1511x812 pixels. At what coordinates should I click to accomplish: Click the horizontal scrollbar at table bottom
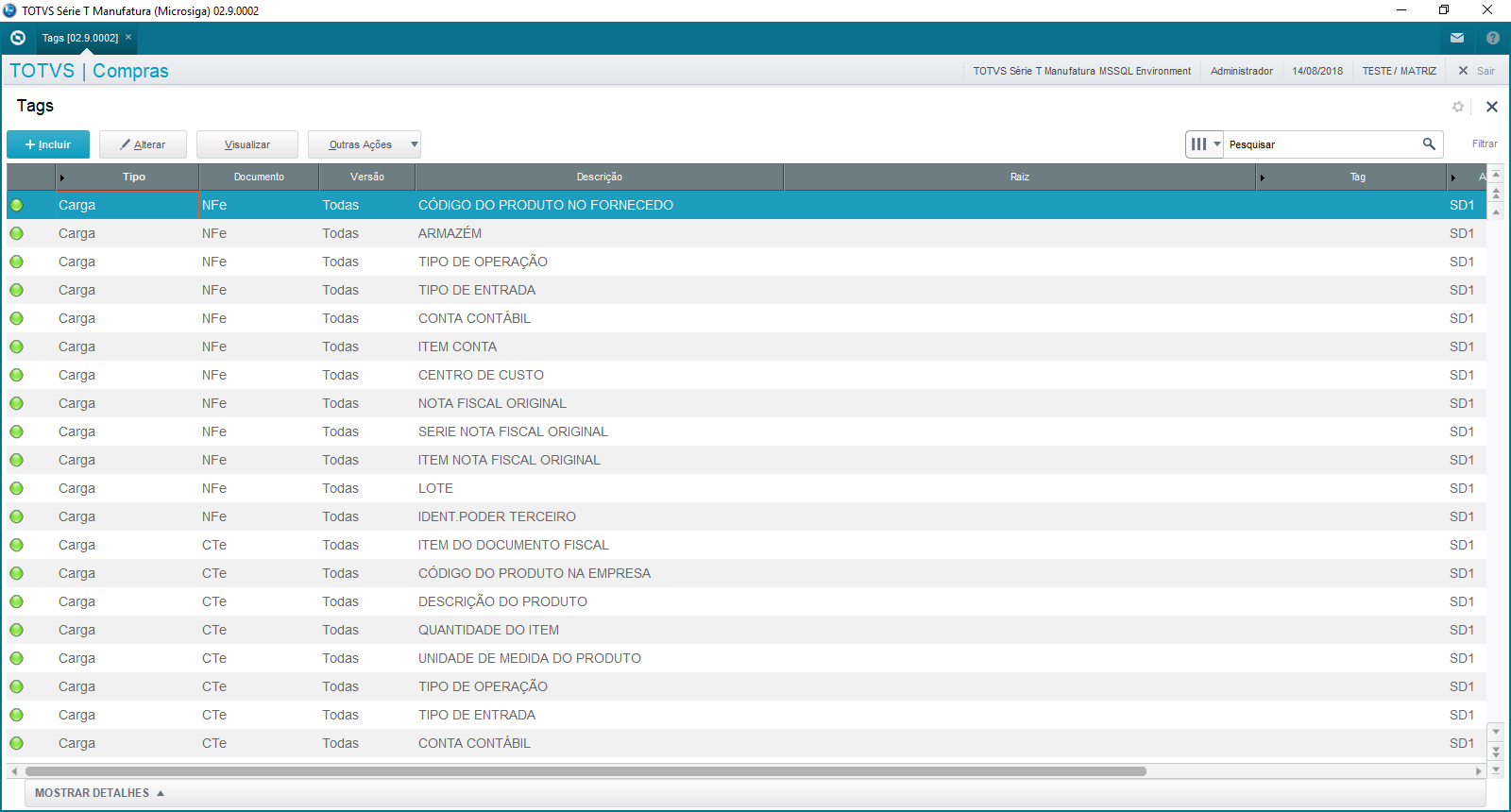tap(586, 771)
